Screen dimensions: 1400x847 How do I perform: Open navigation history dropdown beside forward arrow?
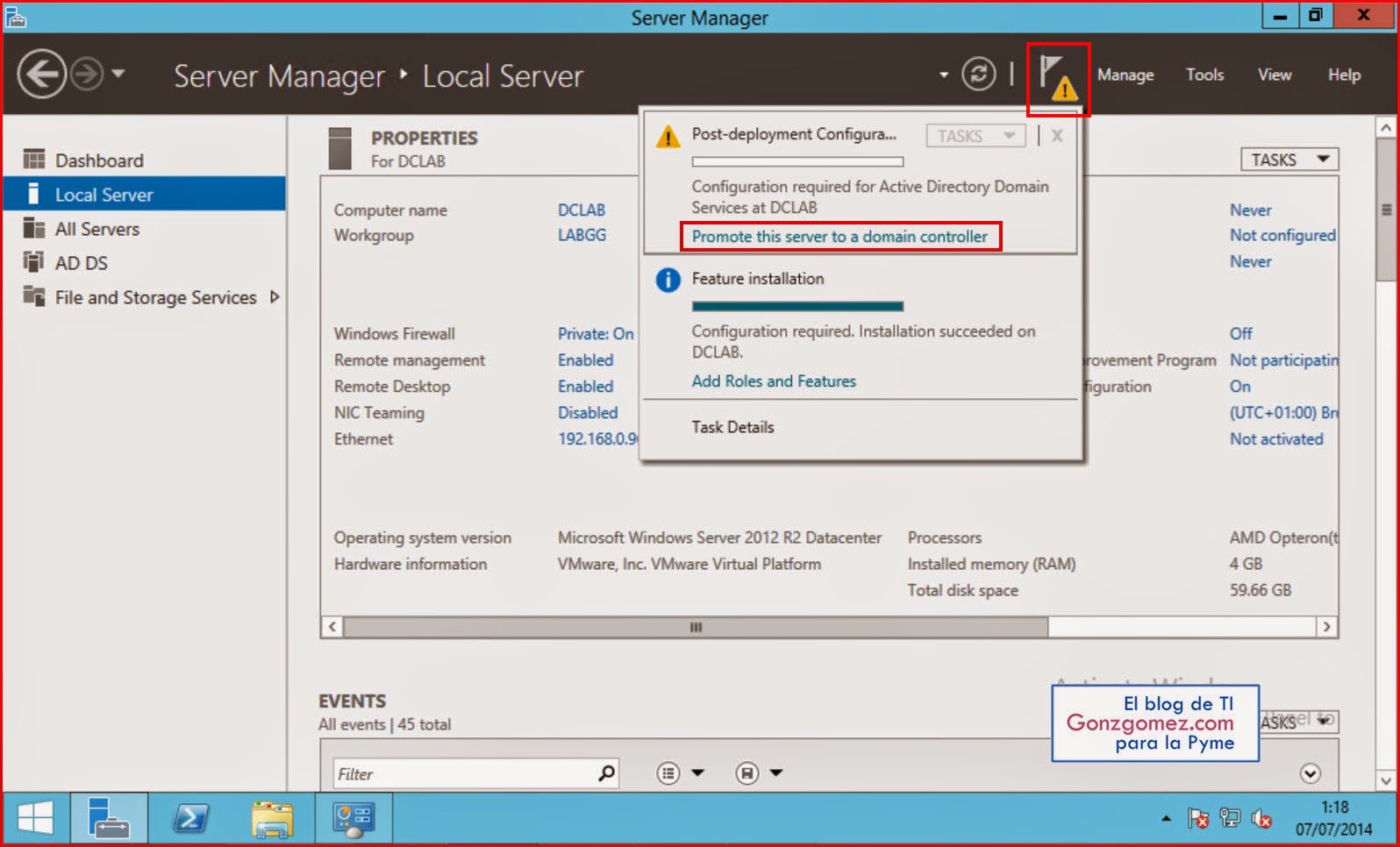[118, 74]
